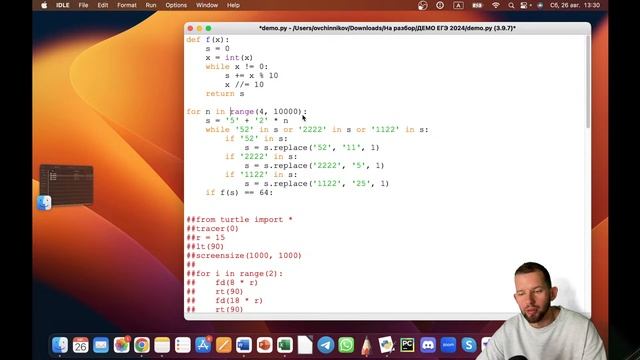Open Microsoft PowerPoint in the Dock
Viewport: 640px width, 360px height.
pos(264,345)
